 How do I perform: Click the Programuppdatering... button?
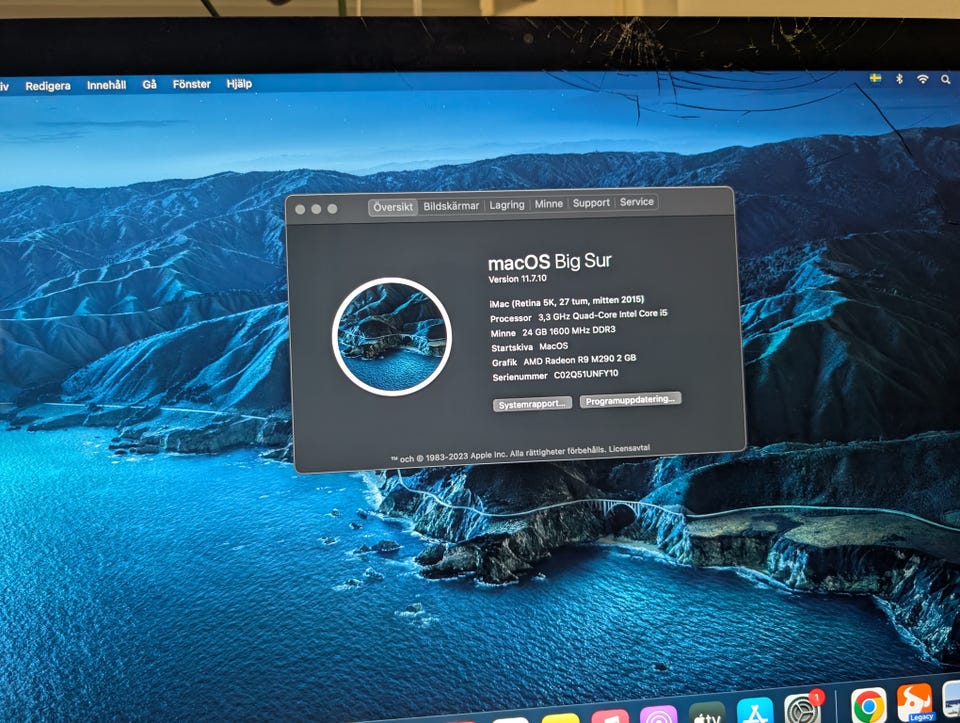coord(630,400)
